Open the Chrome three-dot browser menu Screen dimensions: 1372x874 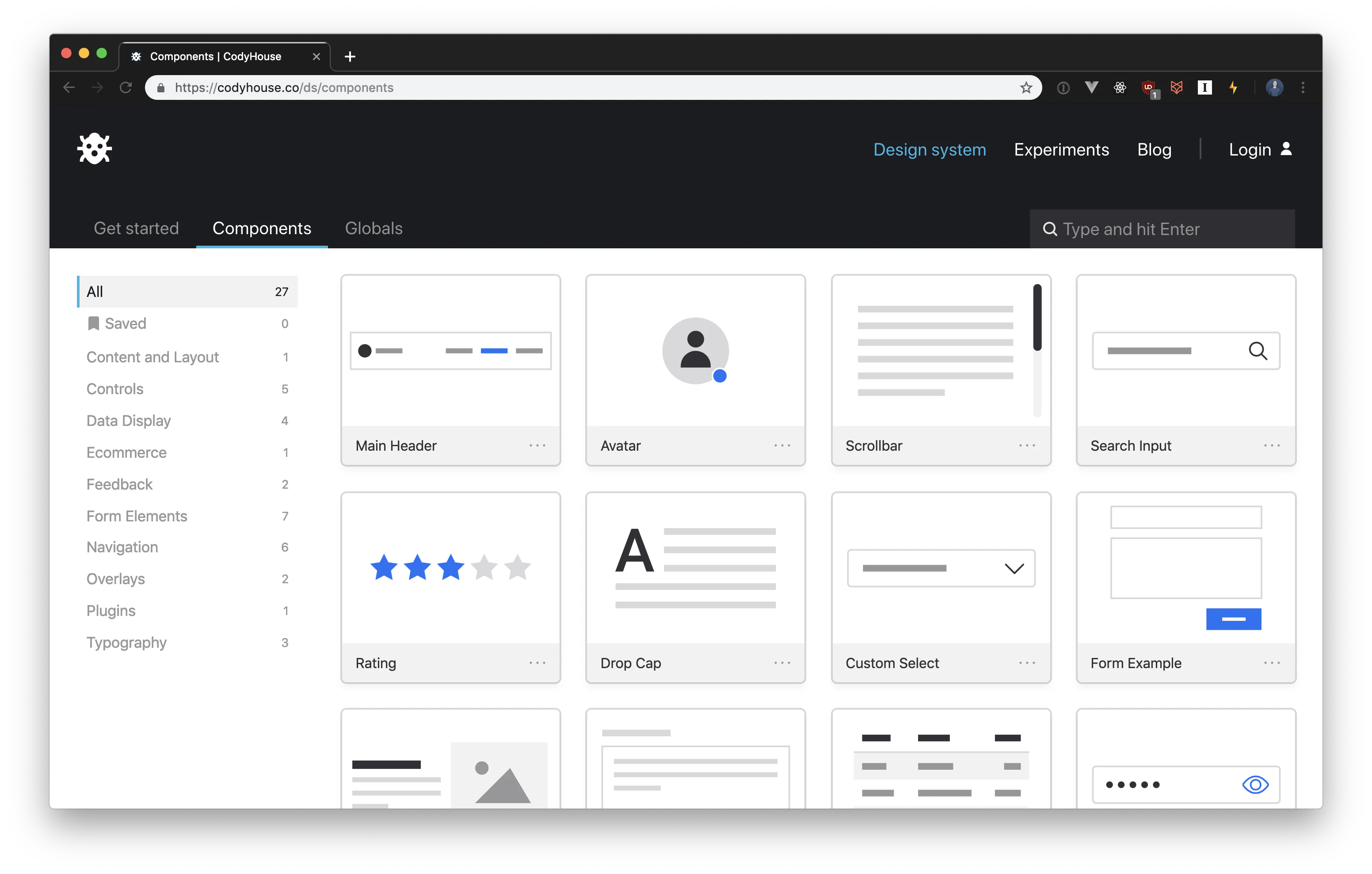1303,87
